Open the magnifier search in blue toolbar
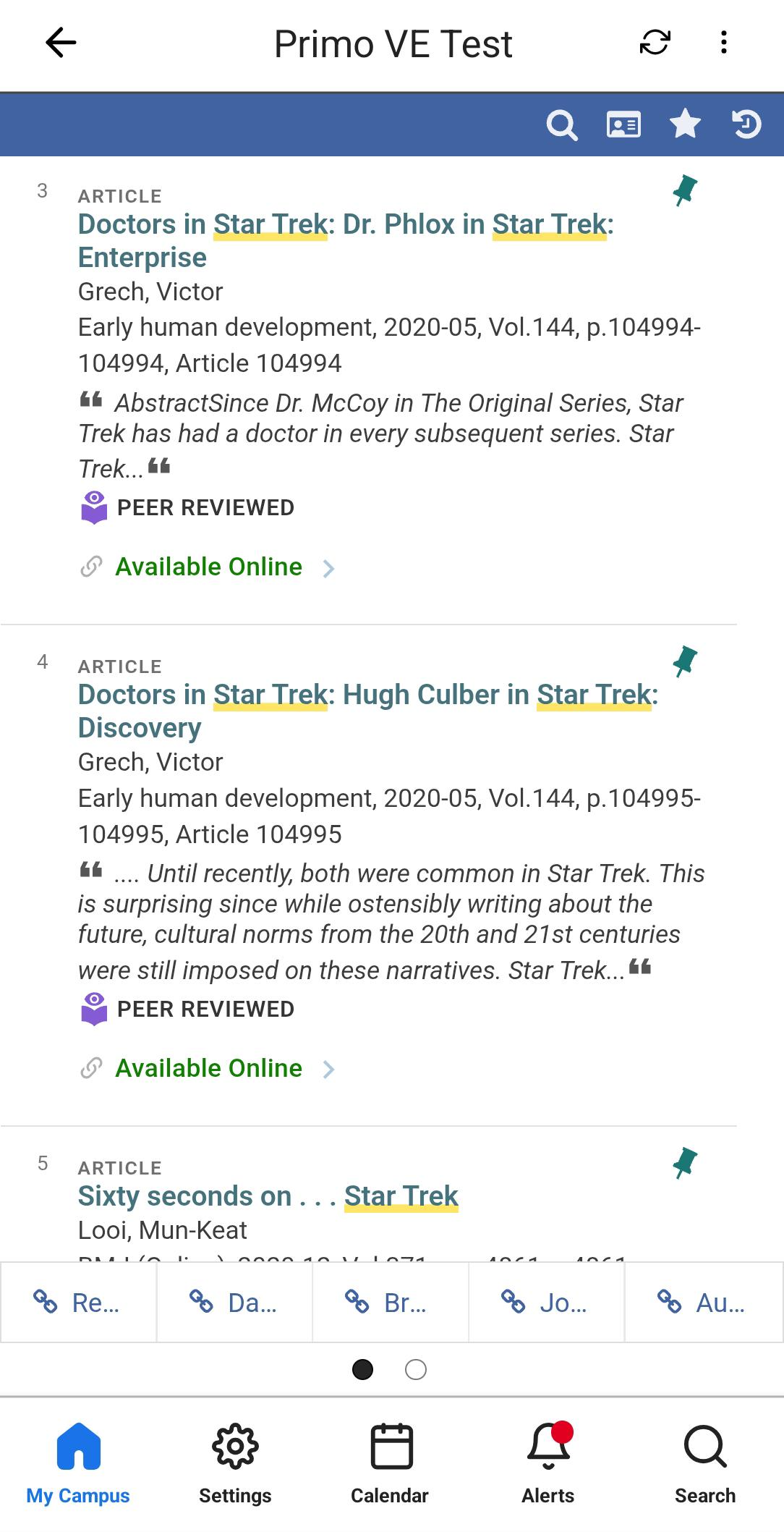Image resolution: width=784 pixels, height=1532 pixels. [x=561, y=124]
